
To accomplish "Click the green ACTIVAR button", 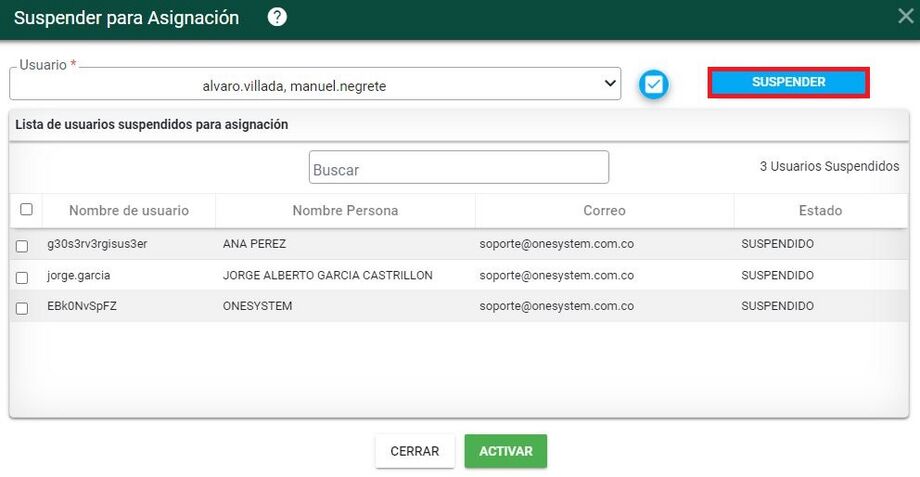I will pos(505,451).
